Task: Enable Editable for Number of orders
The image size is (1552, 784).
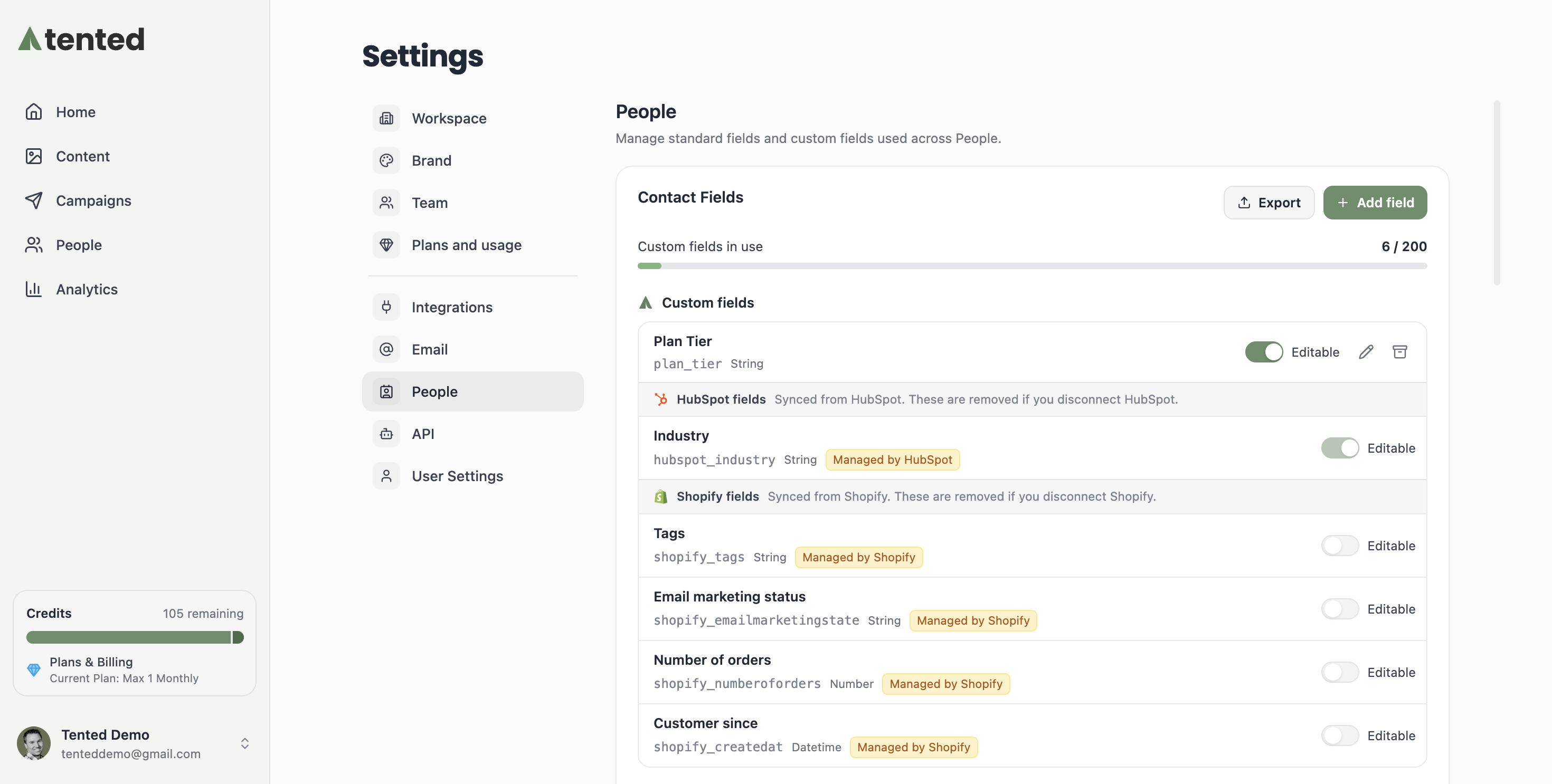Action: (1340, 672)
